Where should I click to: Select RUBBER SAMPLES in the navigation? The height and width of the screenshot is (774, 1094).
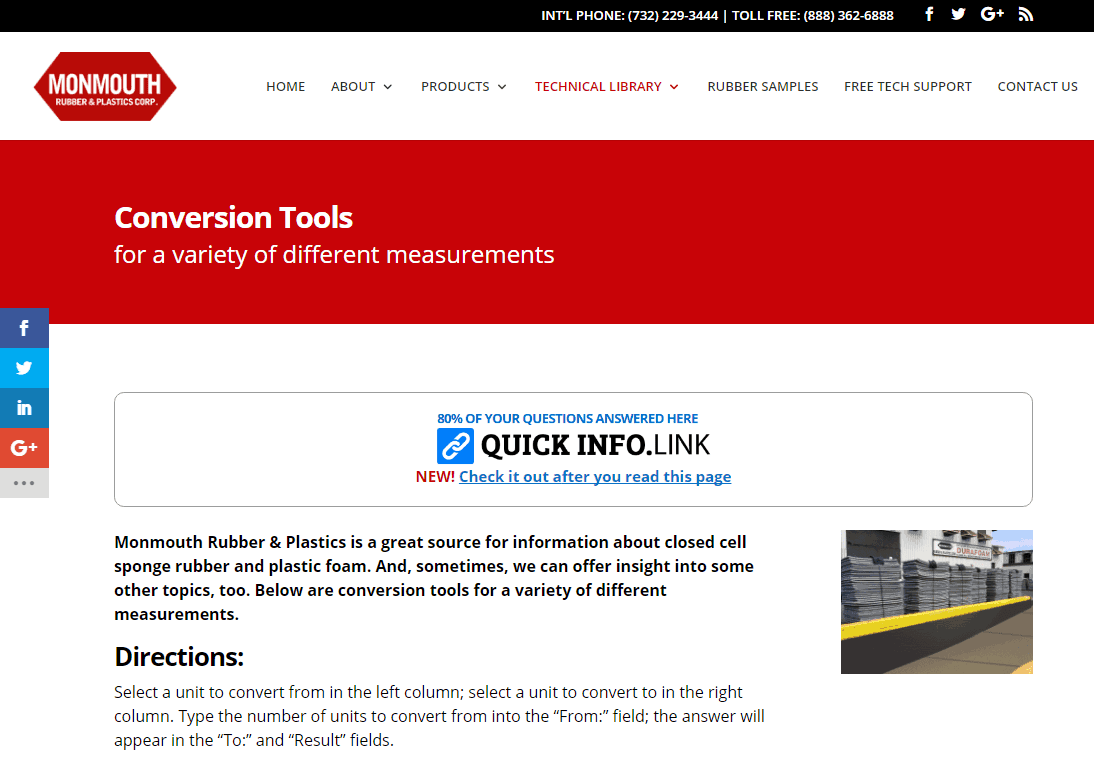pyautogui.click(x=762, y=86)
